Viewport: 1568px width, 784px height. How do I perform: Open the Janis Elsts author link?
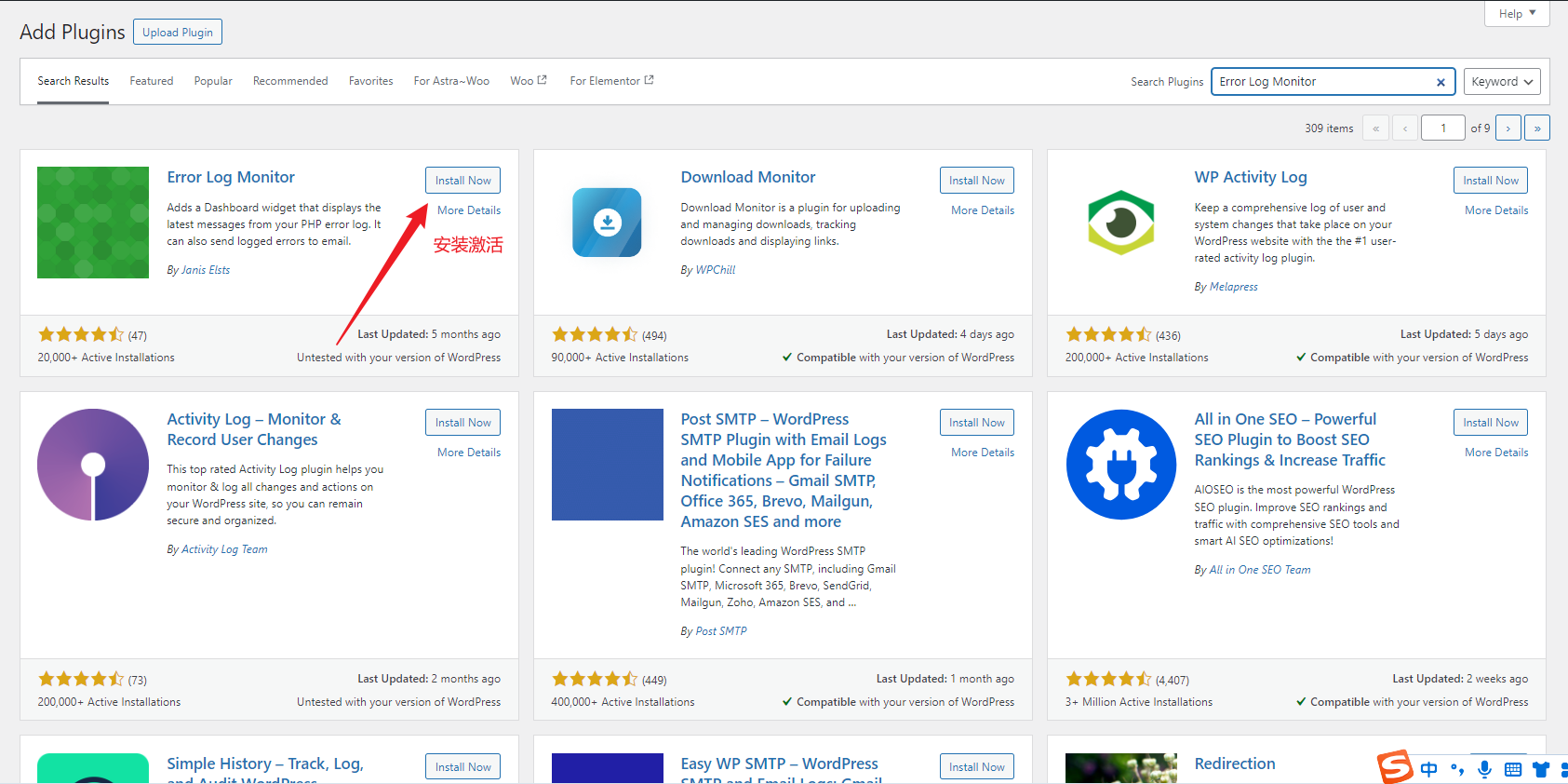tap(205, 270)
